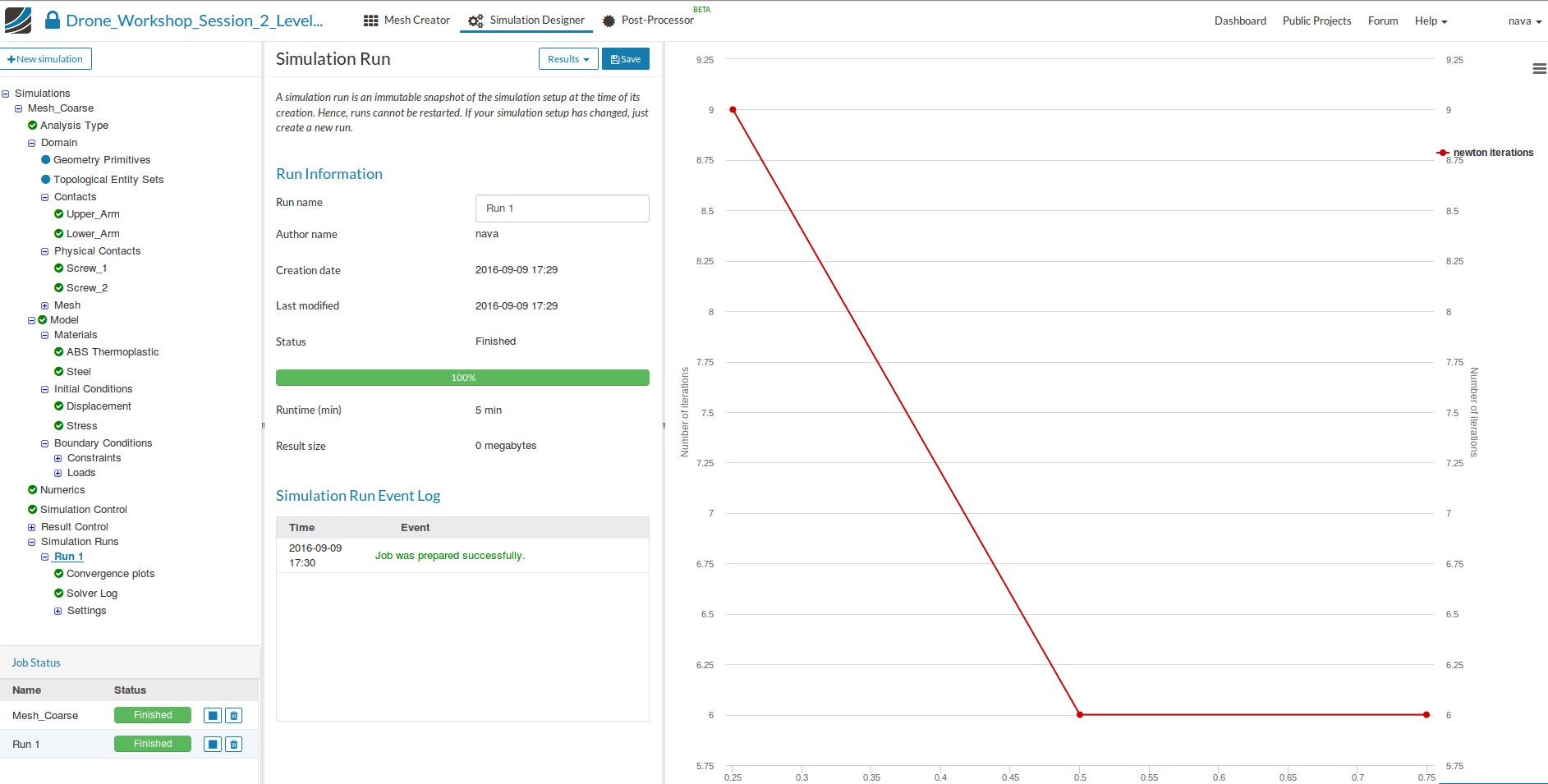1548x784 pixels.
Task: Expand the Mesh node
Action: tap(45, 306)
